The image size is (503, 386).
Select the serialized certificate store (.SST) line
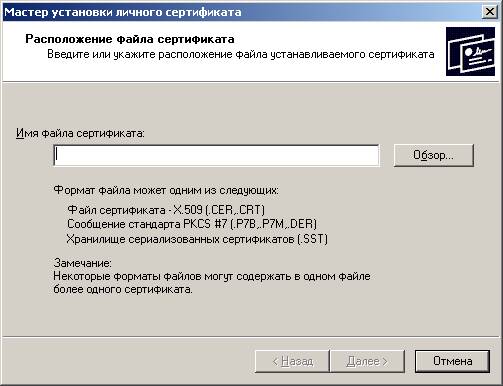197,239
